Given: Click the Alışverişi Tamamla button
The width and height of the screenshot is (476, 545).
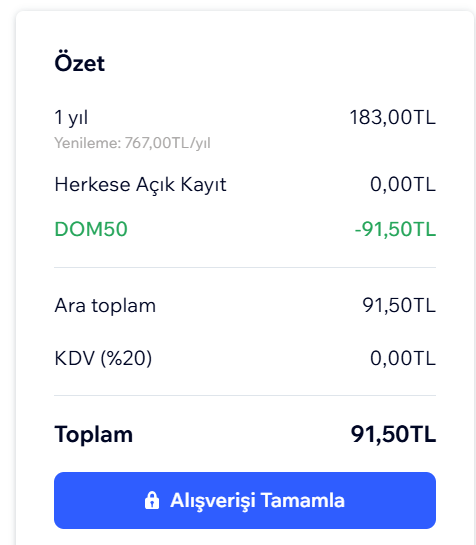Looking at the screenshot, I should click(245, 501).
